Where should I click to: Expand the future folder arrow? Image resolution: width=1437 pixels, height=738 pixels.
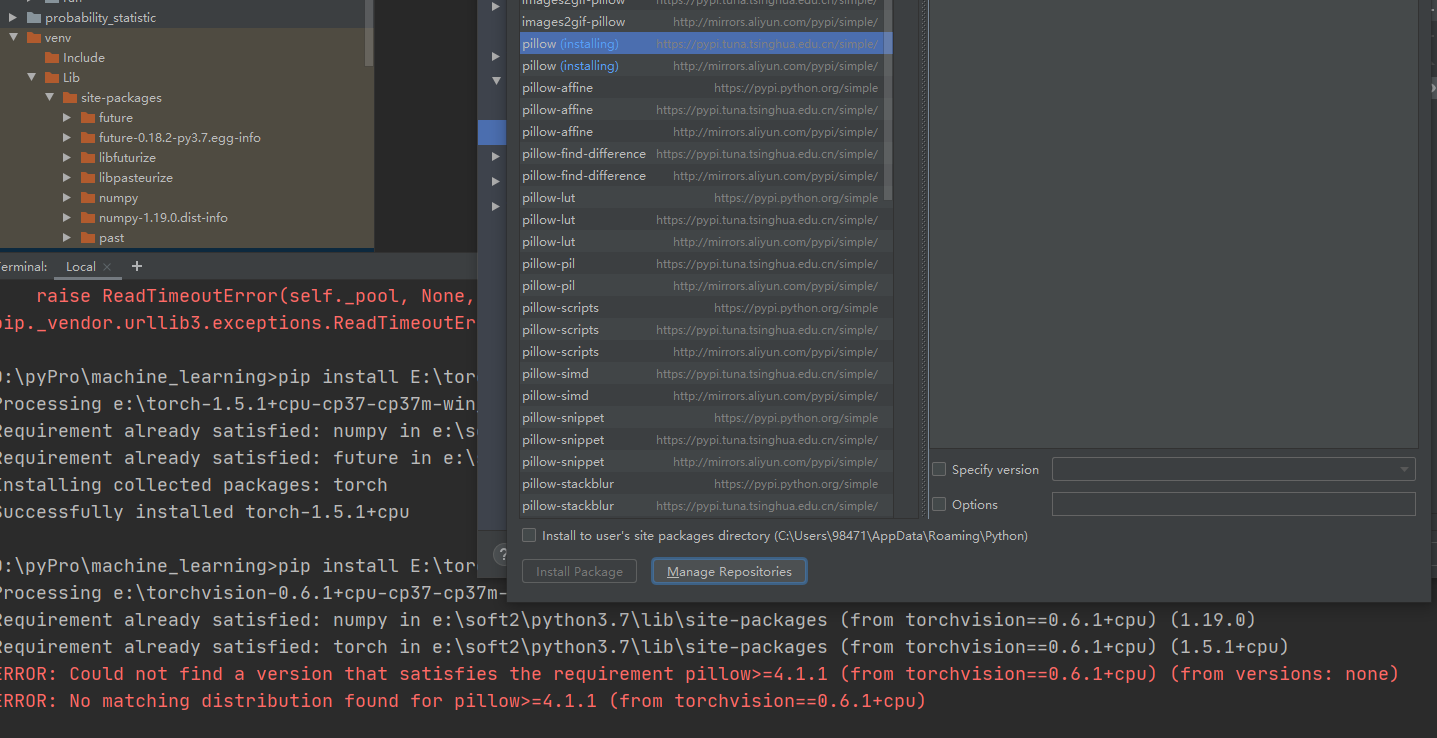(67, 118)
